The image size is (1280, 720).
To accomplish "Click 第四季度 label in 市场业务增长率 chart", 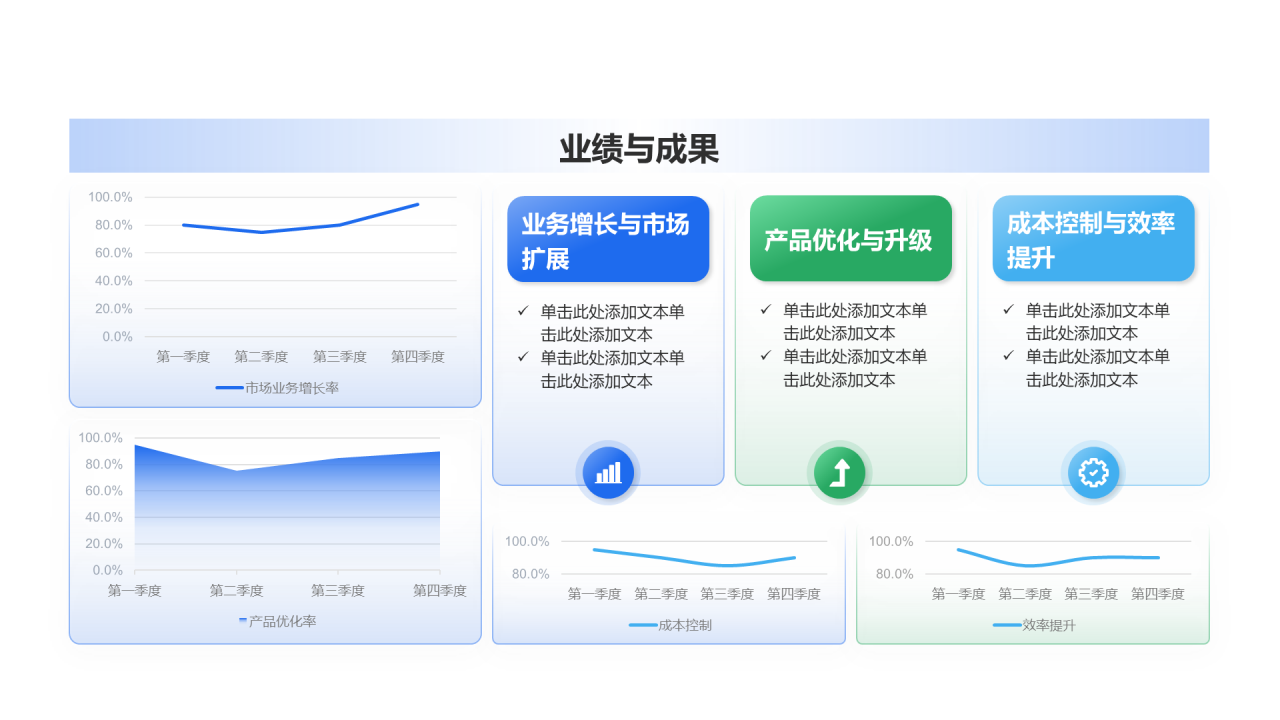I will pos(418,356).
